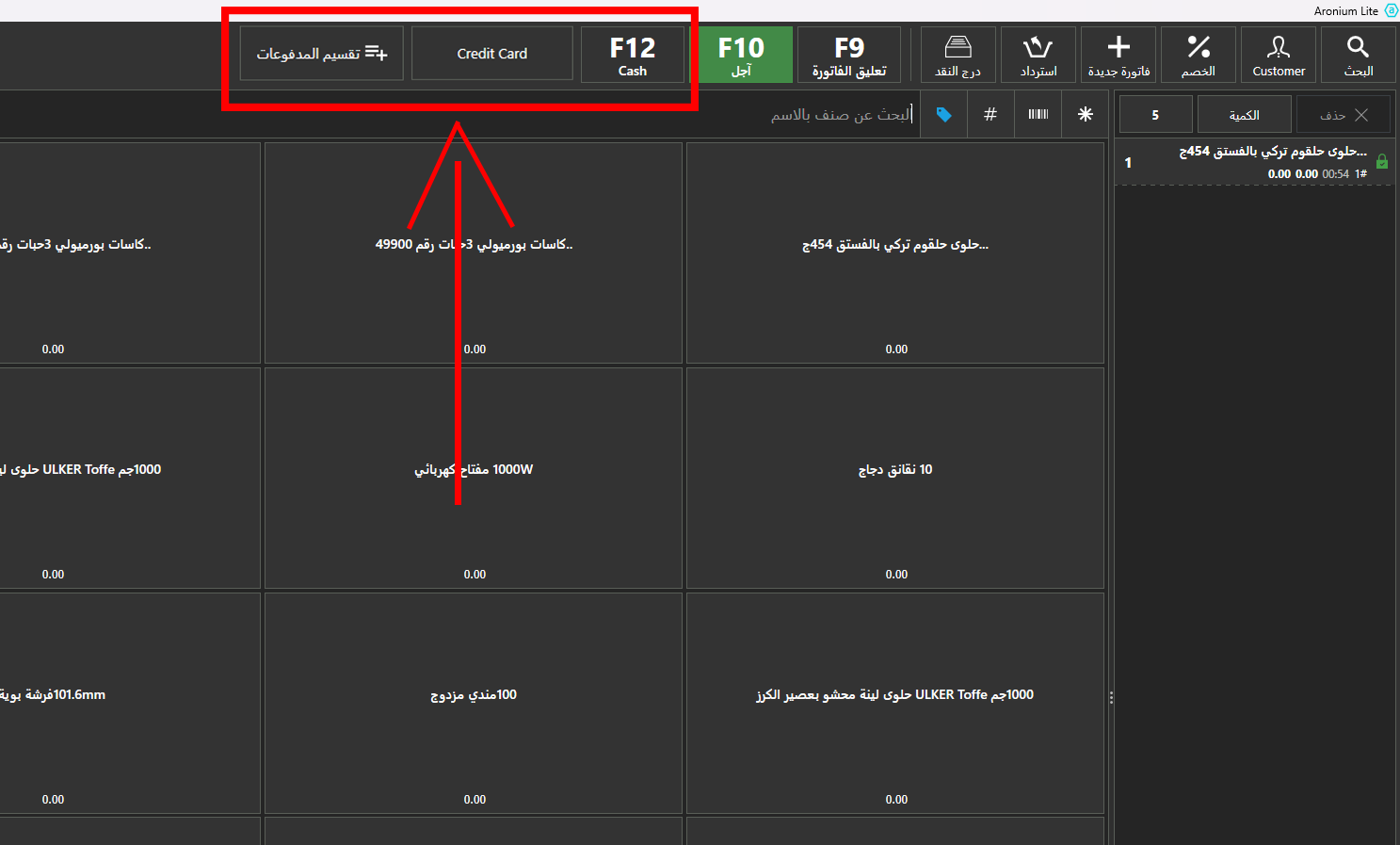The height and width of the screenshot is (845, 1400).
Task: Click the quantity (الكمية) button
Action: point(1244,115)
